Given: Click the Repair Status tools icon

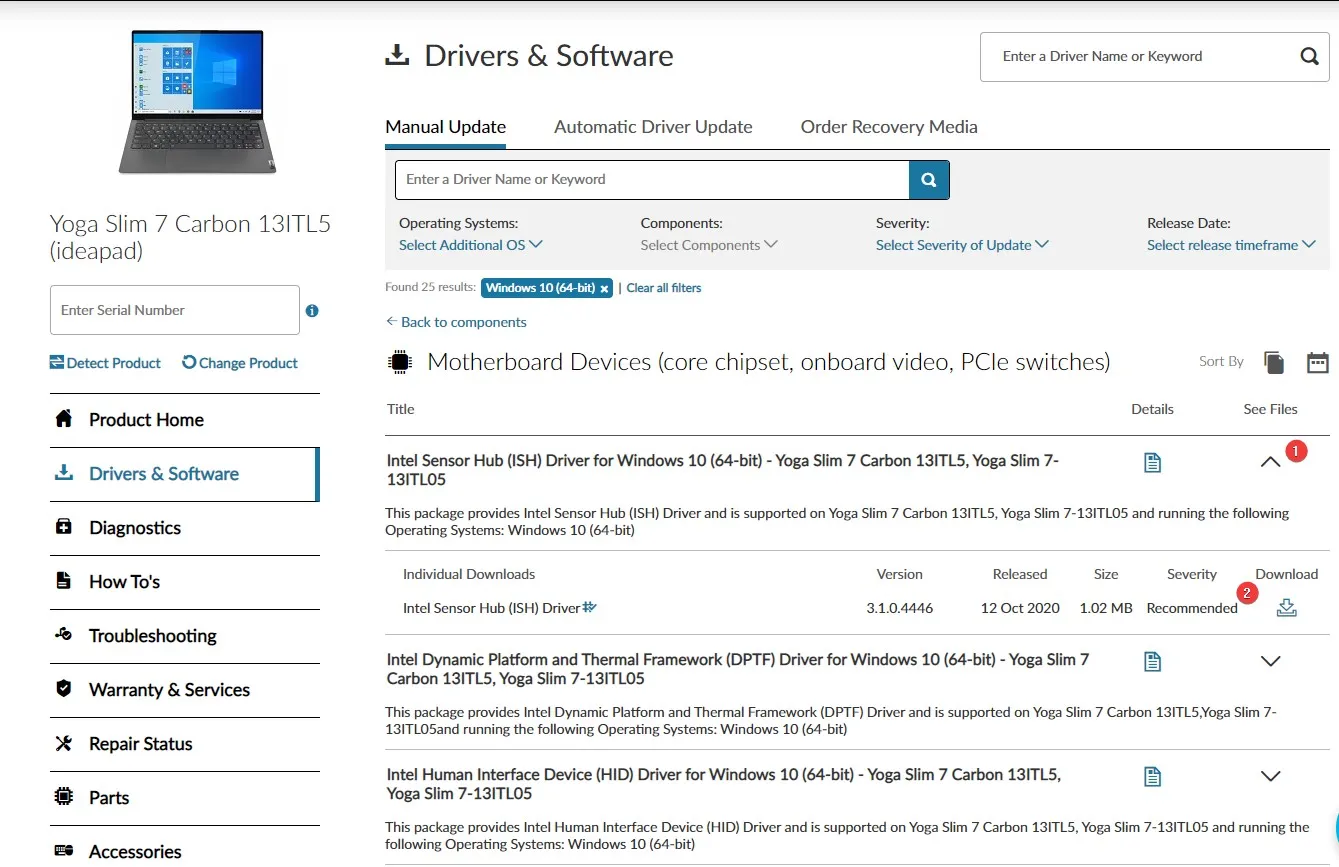Looking at the screenshot, I should point(64,743).
